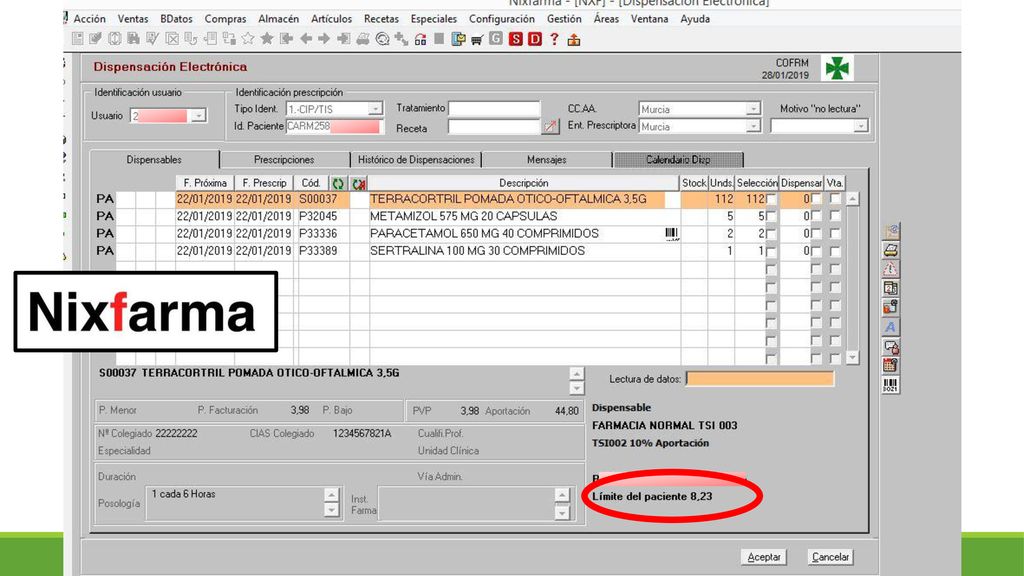Click the printer icon in right sidebar
1024x576 pixels.
pyautogui.click(x=890, y=250)
